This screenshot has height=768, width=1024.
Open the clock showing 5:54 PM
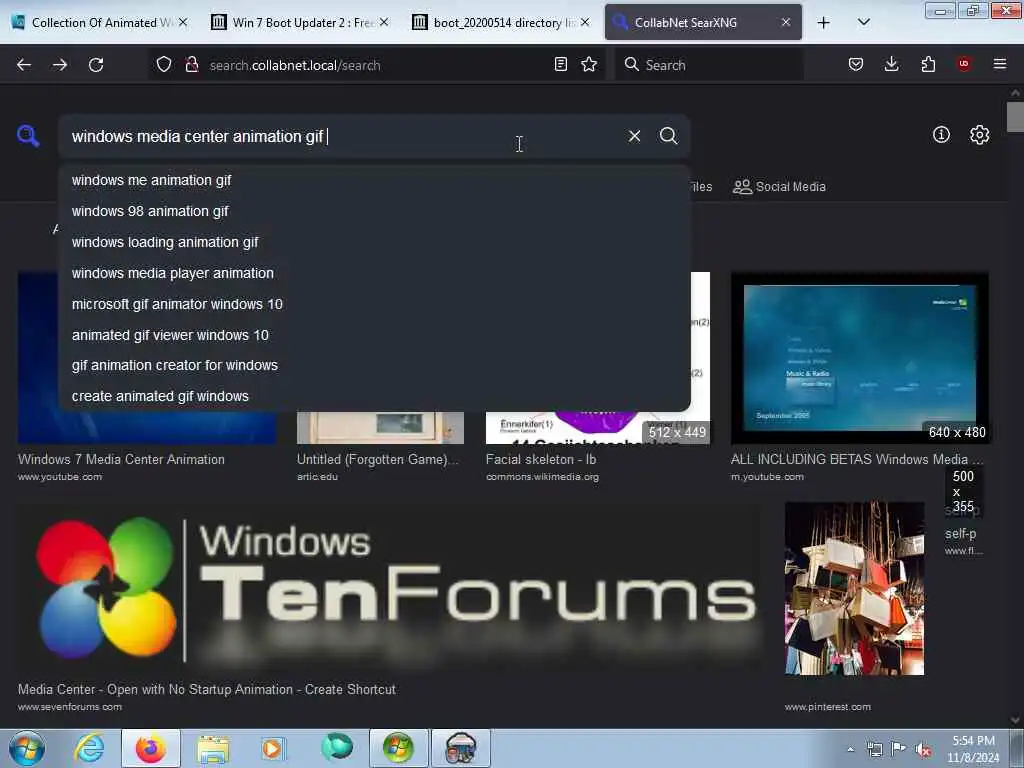973,749
